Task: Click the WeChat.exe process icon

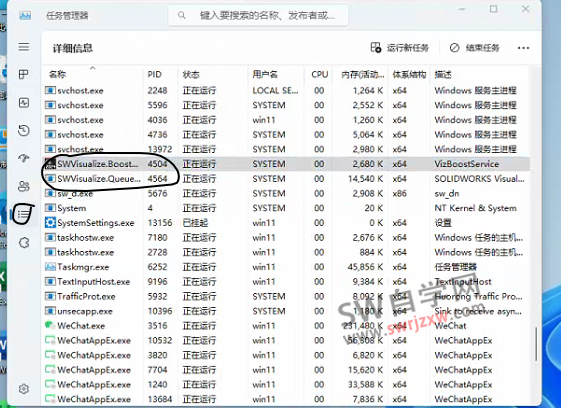Action: [50, 325]
